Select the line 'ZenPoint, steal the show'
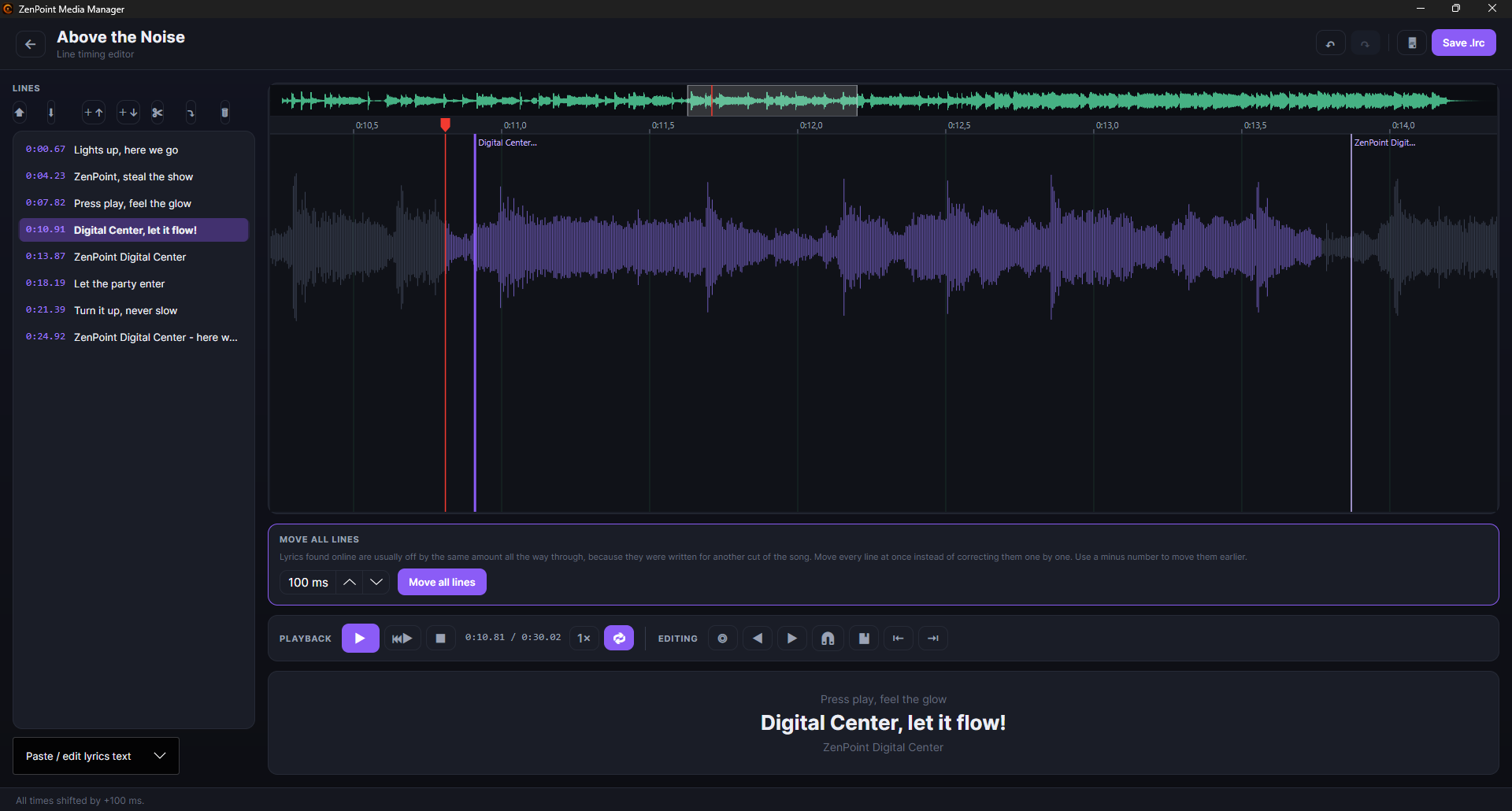 click(134, 176)
